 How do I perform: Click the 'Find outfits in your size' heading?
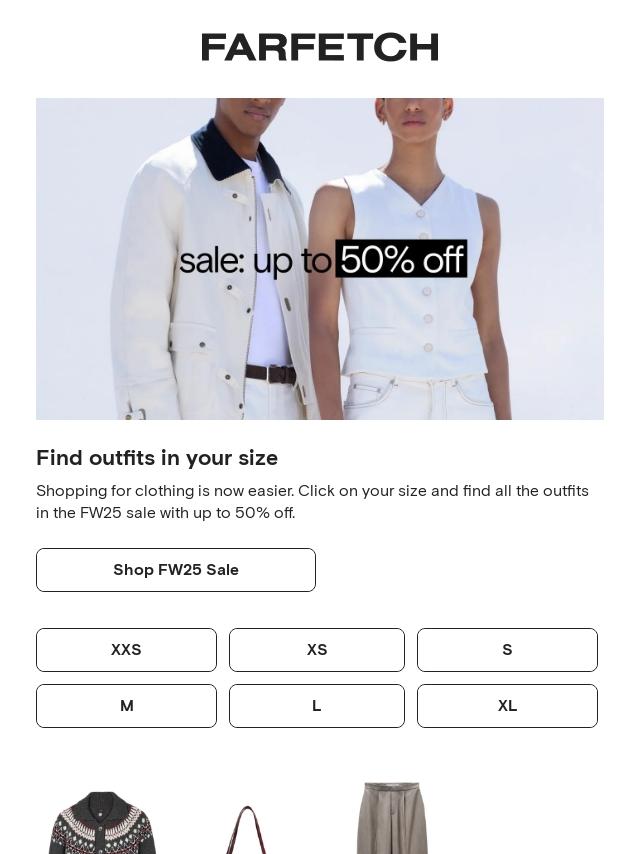coord(157,458)
